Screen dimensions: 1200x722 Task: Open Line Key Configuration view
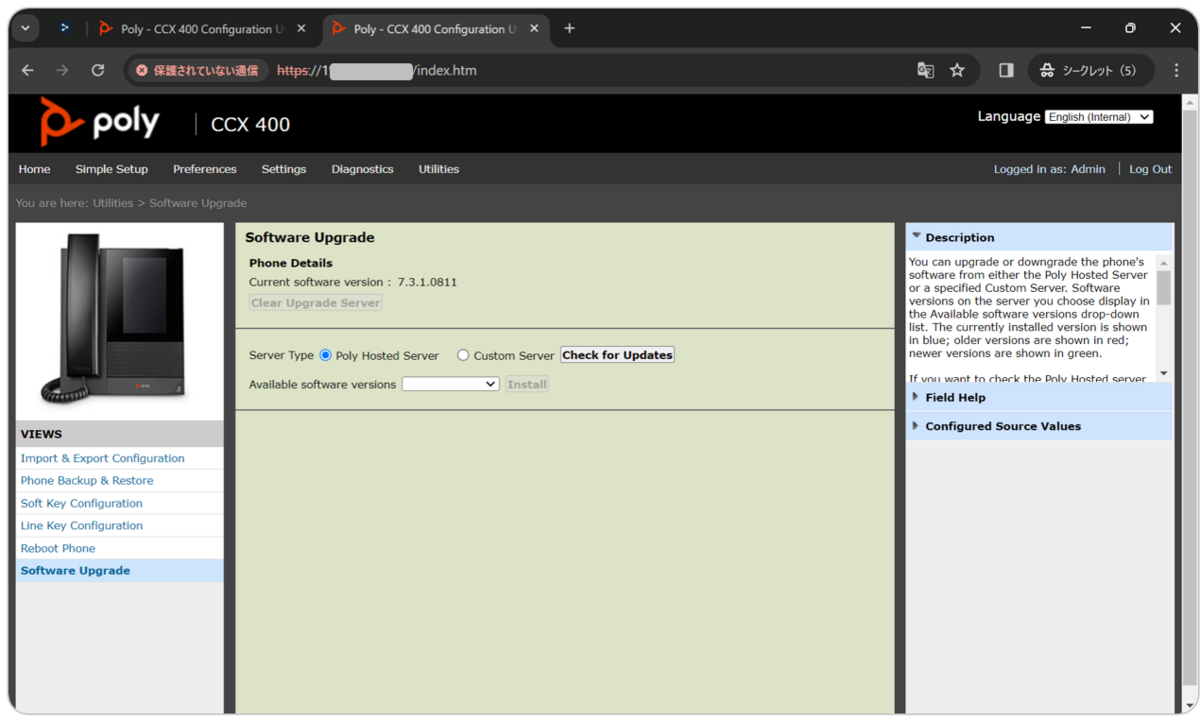coord(82,526)
